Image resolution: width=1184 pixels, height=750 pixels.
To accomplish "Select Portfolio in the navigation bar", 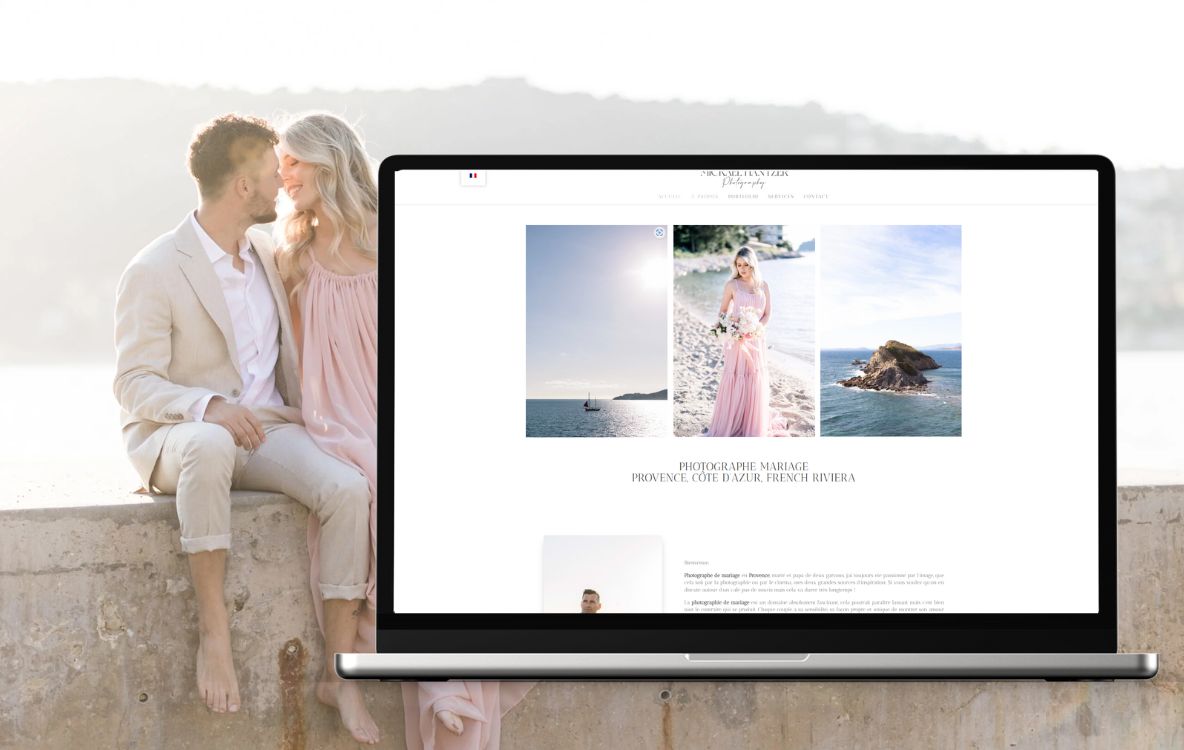I will click(743, 196).
